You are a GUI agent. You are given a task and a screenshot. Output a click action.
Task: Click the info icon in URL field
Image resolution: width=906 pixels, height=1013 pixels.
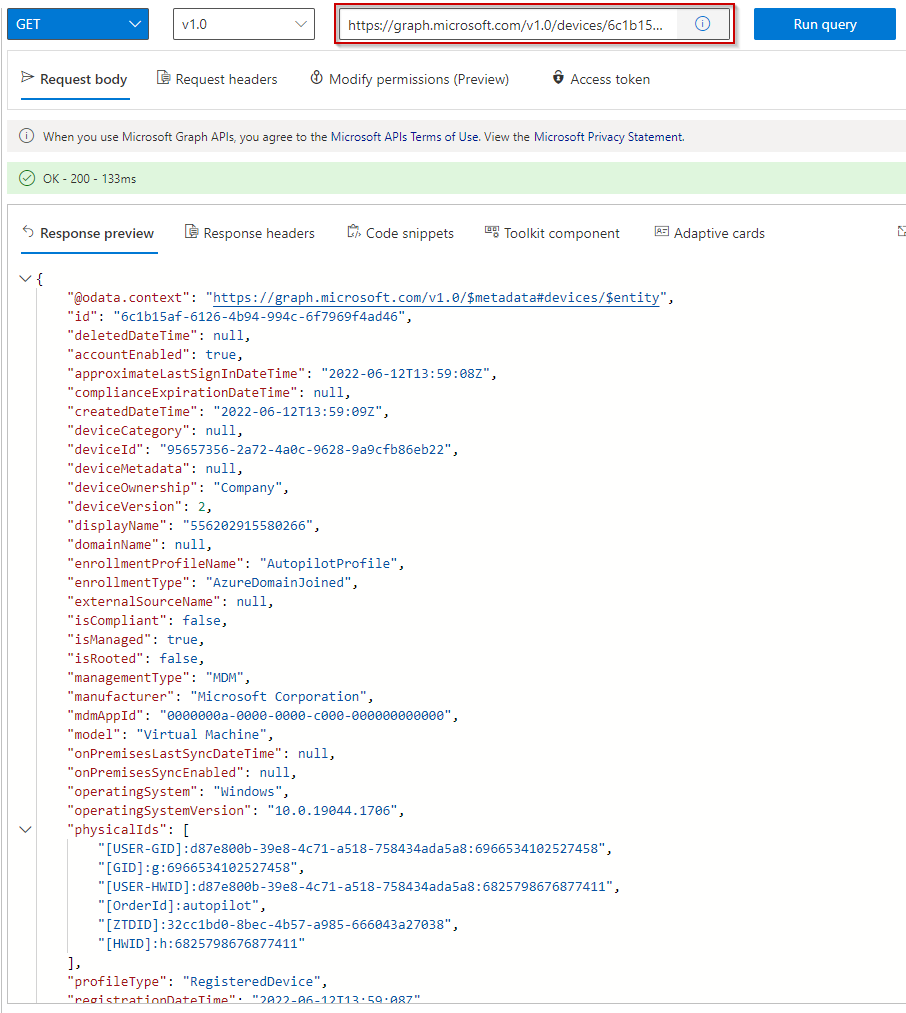[702, 25]
